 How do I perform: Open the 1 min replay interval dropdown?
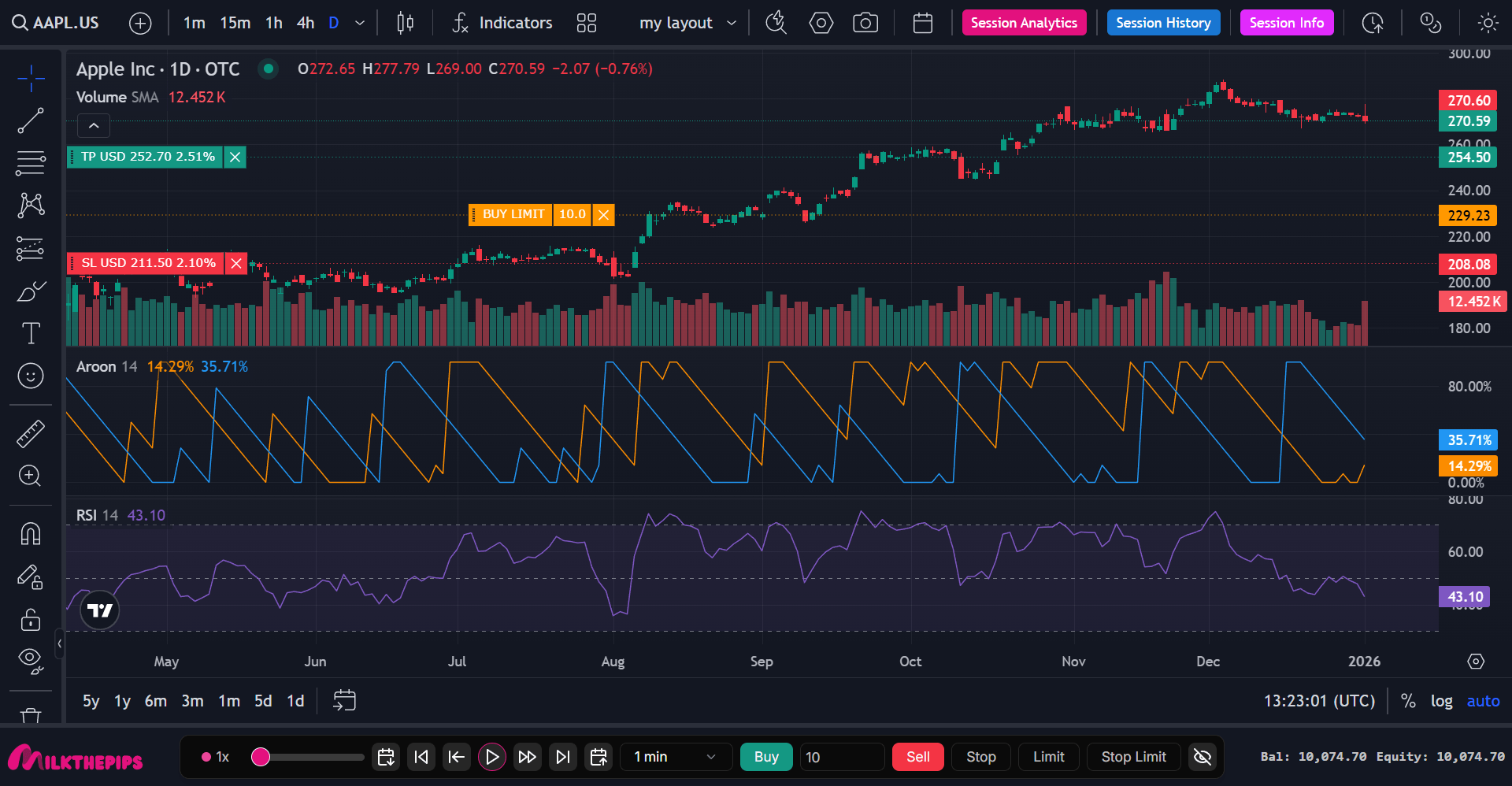(675, 757)
